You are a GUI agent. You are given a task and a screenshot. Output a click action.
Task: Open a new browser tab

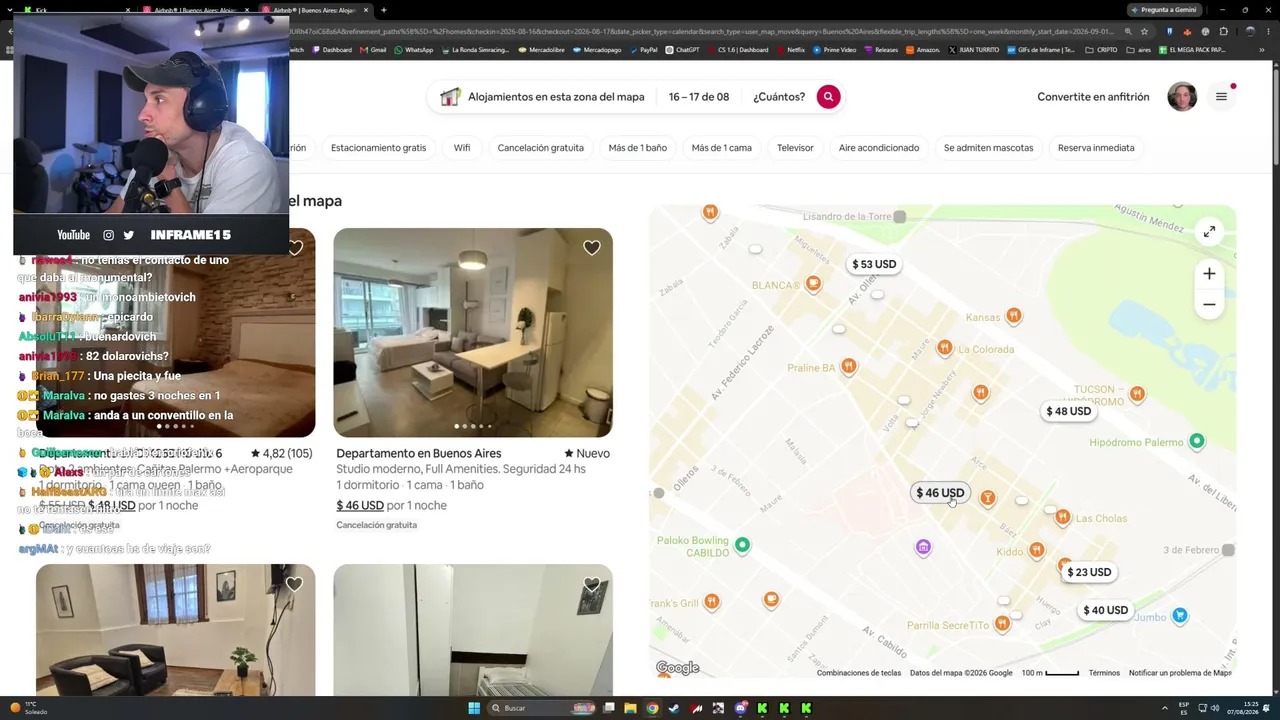tap(384, 10)
